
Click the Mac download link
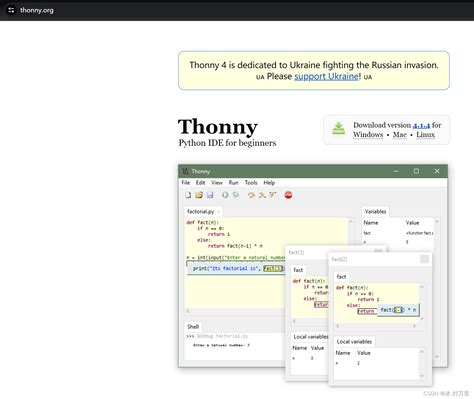pos(400,135)
